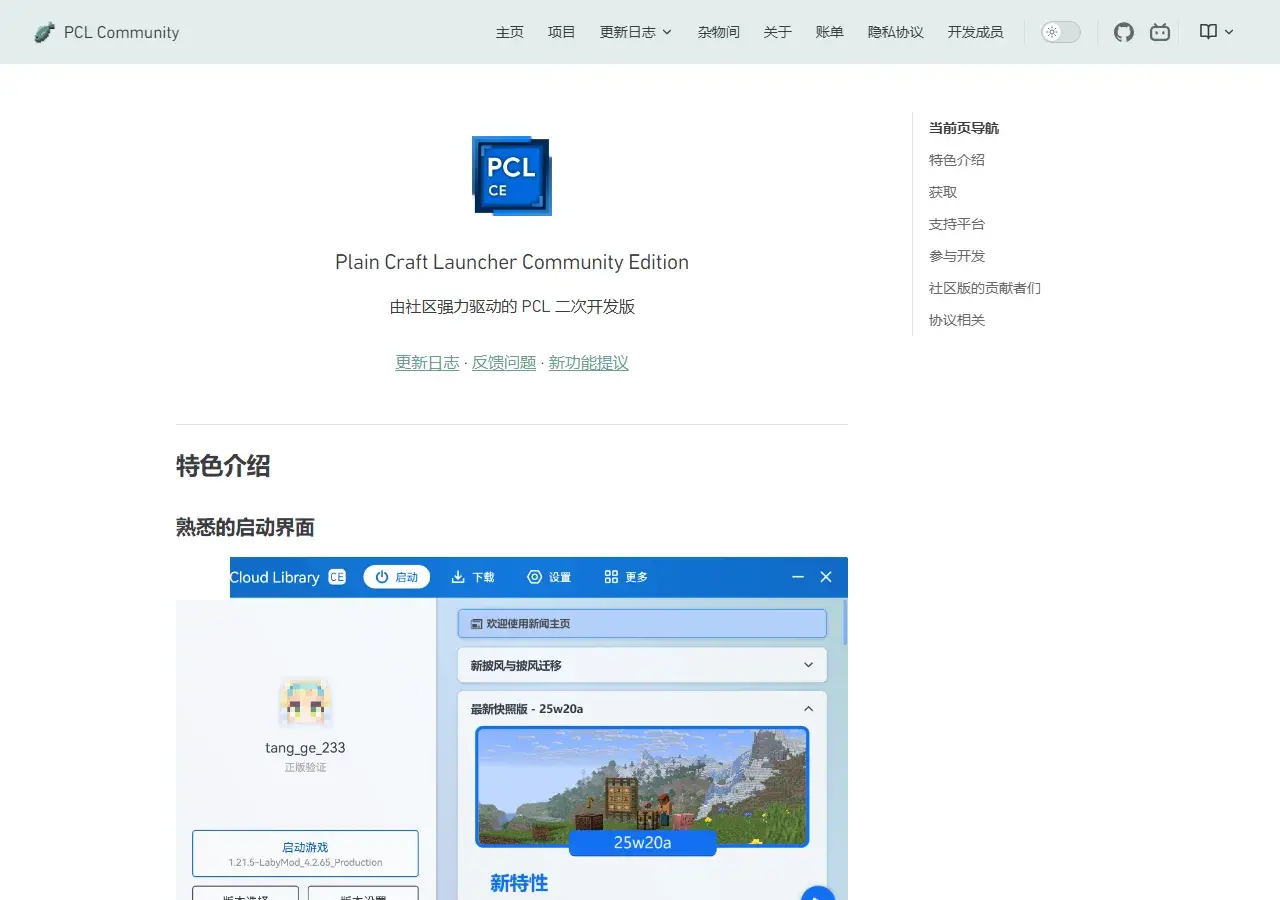Open the 关于 navbar item
This screenshot has width=1280, height=900.
pos(778,32)
